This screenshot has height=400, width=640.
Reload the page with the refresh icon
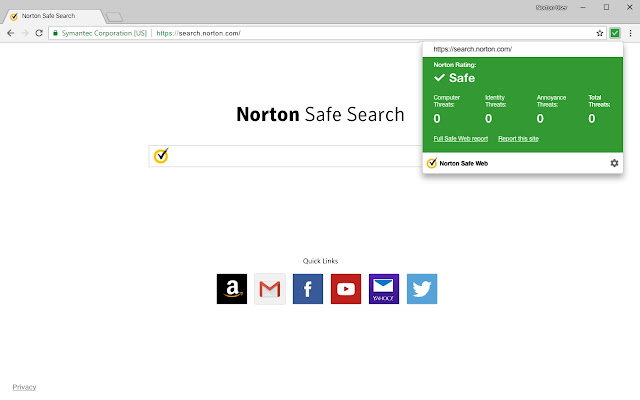pos(39,33)
